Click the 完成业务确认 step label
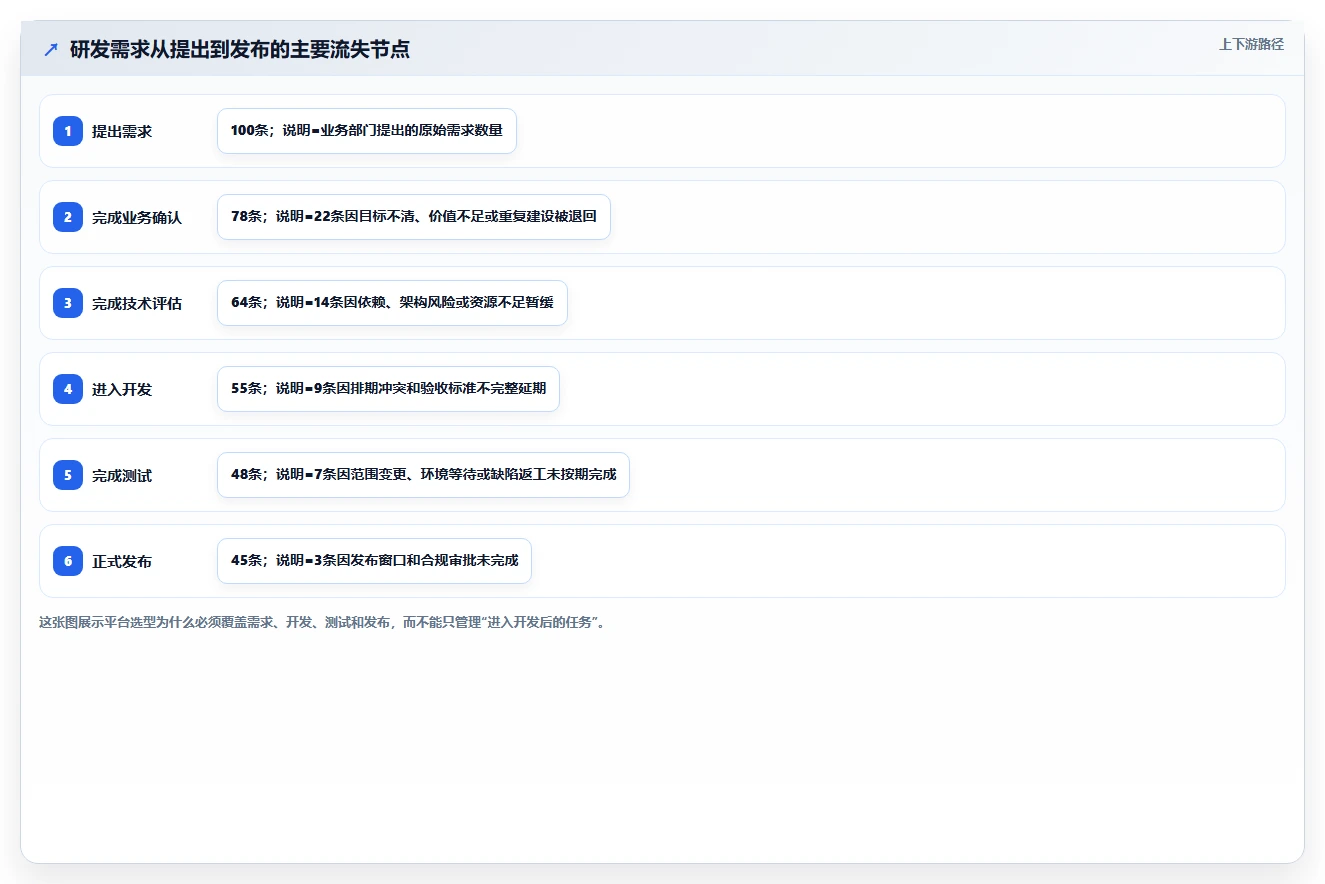 [137, 217]
